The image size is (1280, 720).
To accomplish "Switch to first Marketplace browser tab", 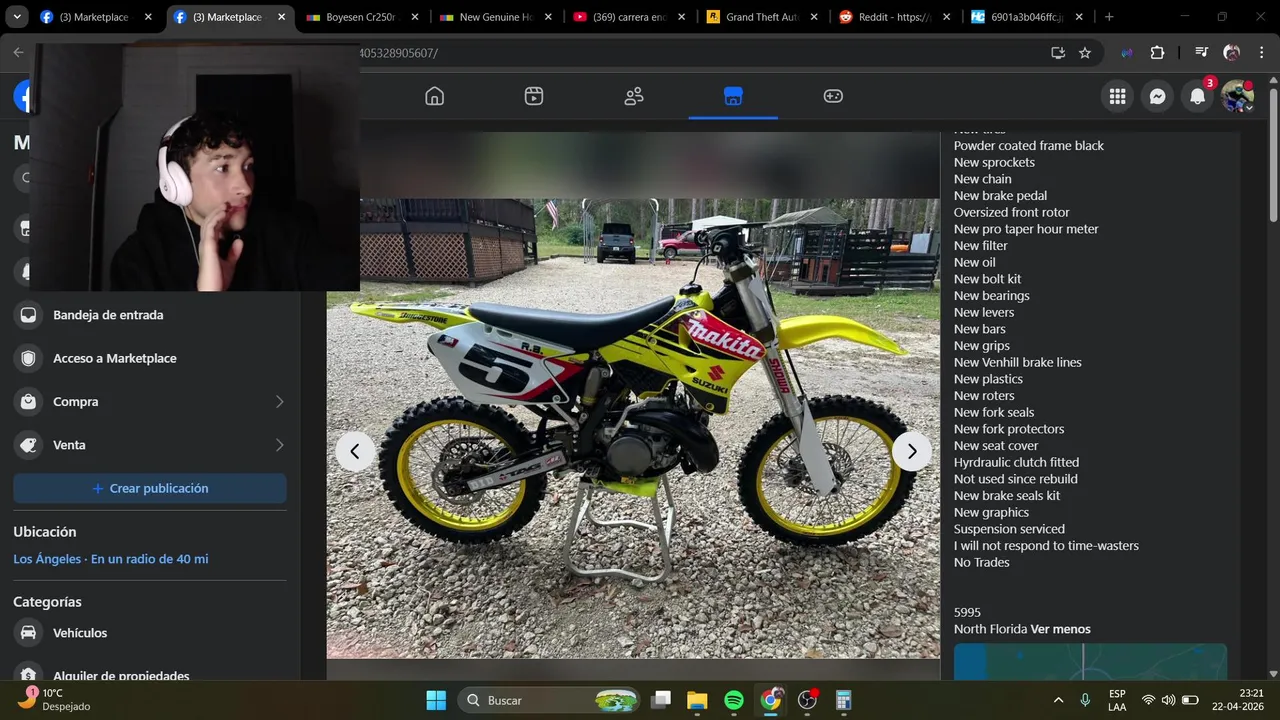I will pos(95,17).
